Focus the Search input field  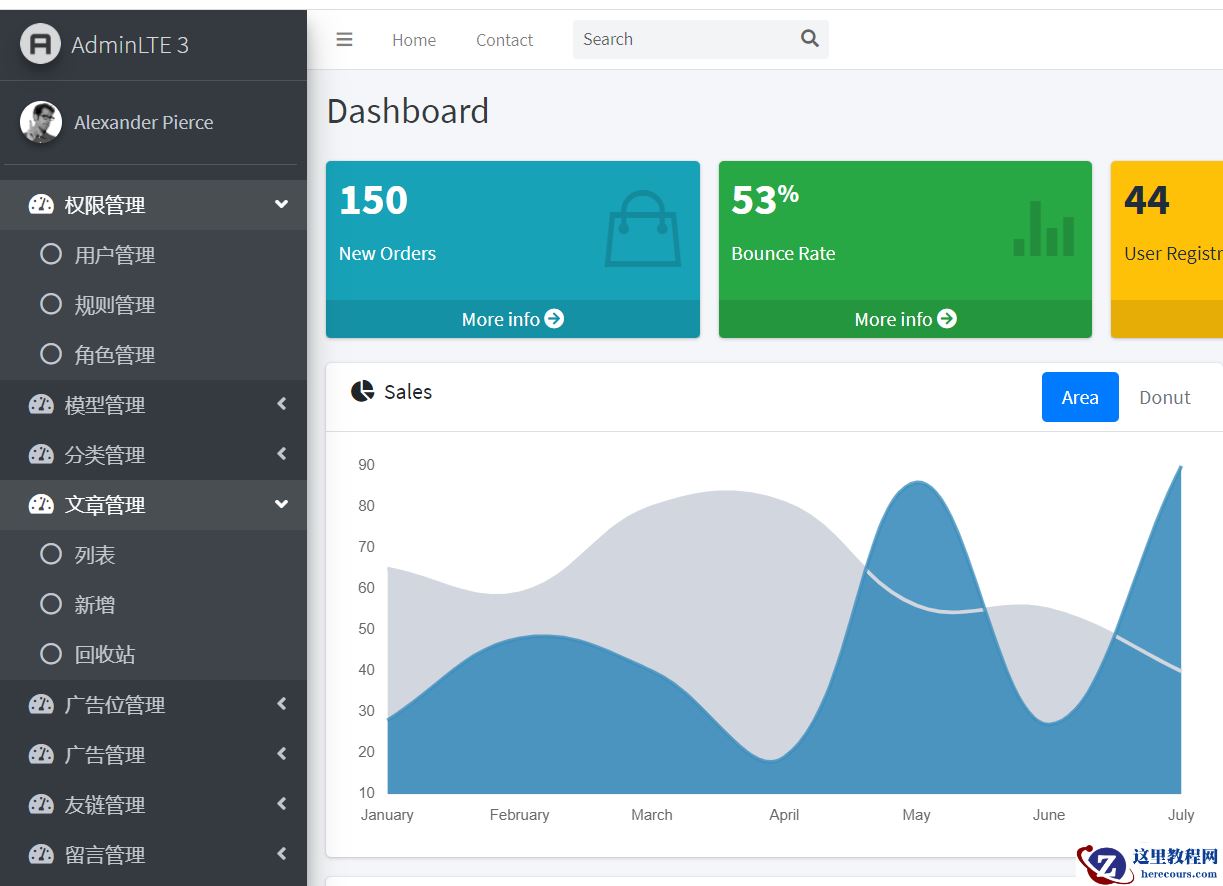click(x=685, y=40)
